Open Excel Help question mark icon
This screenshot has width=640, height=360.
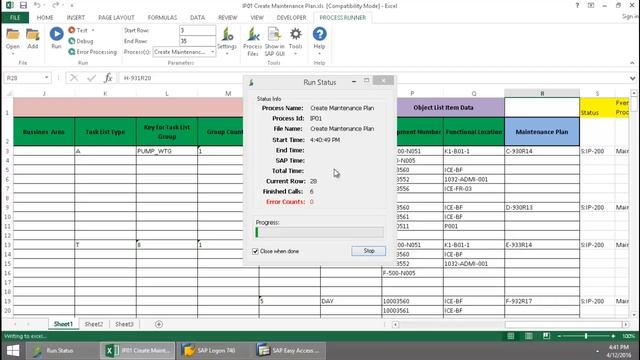[577, 5]
